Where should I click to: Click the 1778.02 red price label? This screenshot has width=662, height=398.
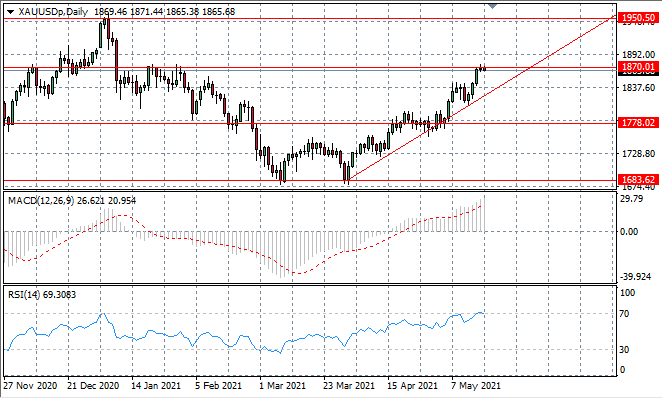pyautogui.click(x=638, y=122)
